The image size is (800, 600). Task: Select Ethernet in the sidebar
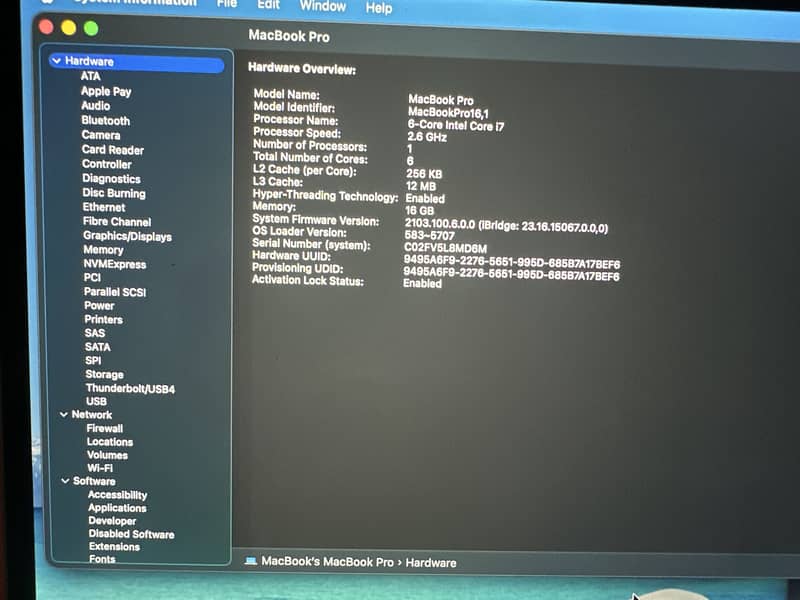[x=104, y=207]
